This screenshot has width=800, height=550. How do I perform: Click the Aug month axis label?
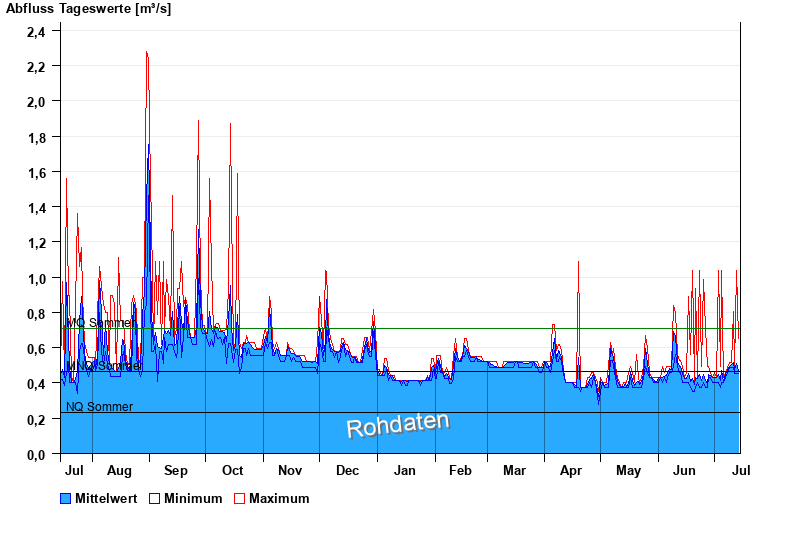pos(119,470)
